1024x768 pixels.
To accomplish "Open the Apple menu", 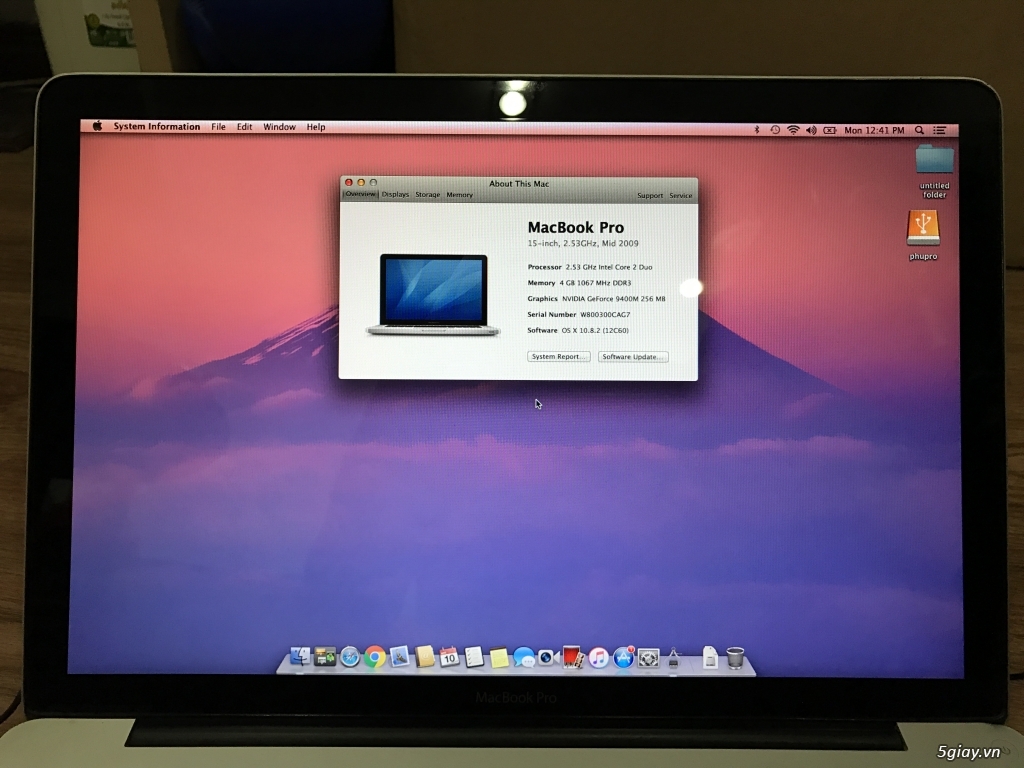I will coord(97,126).
